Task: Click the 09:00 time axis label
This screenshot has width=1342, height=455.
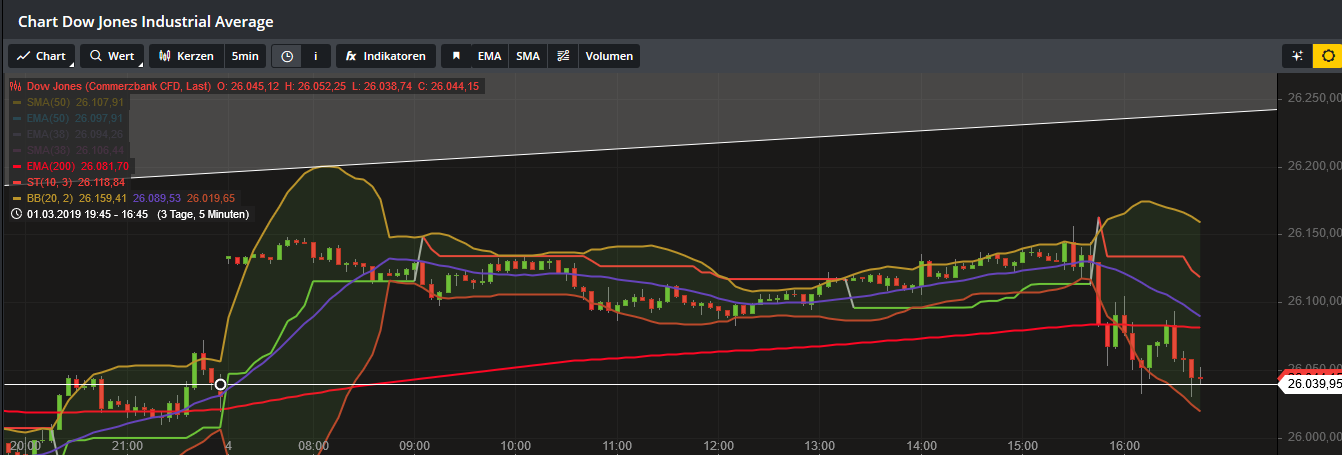Action: tap(414, 446)
